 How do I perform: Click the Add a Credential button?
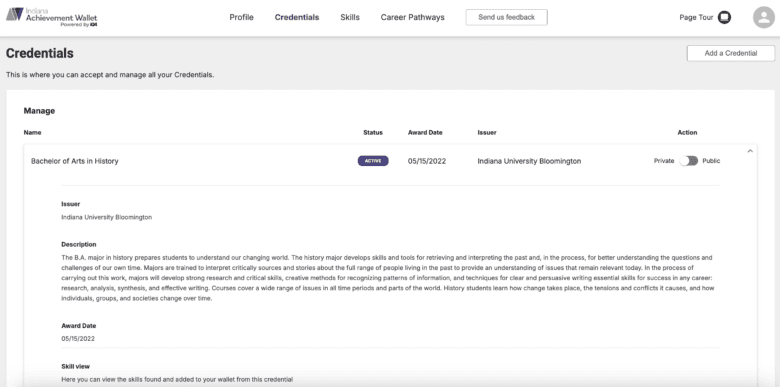(731, 53)
